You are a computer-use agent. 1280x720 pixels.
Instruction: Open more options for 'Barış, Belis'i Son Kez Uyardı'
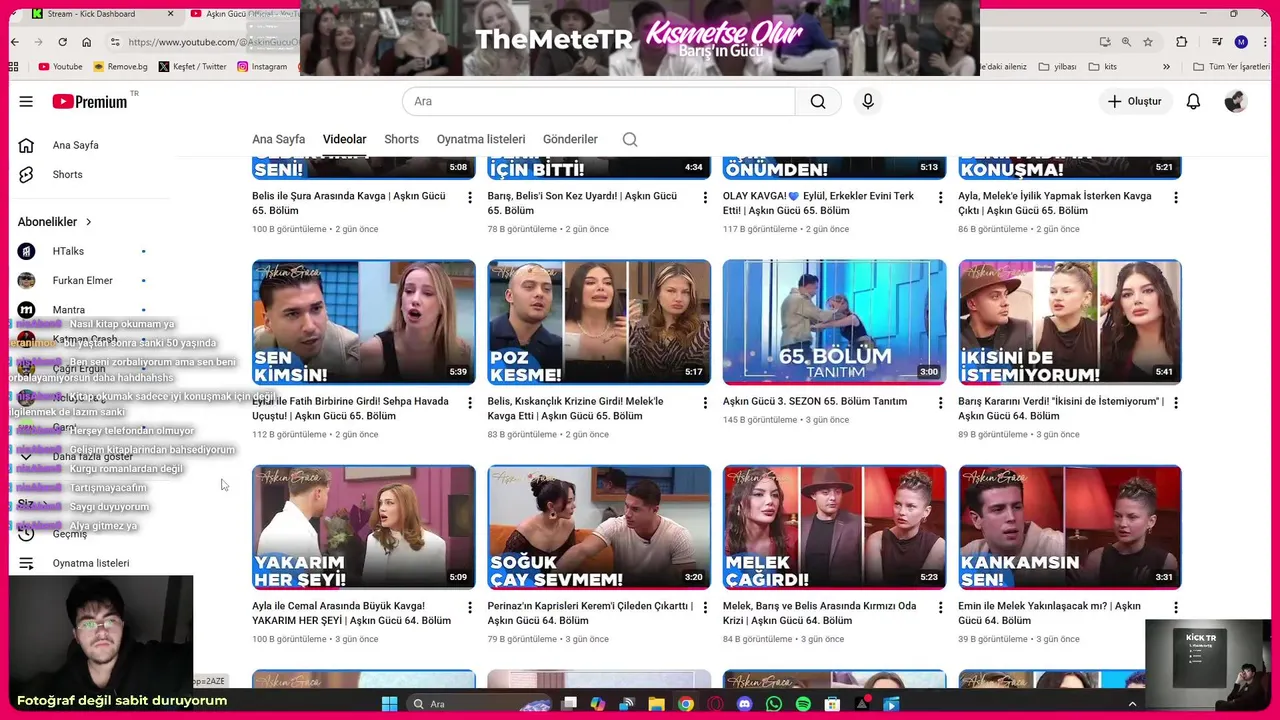[705, 198]
